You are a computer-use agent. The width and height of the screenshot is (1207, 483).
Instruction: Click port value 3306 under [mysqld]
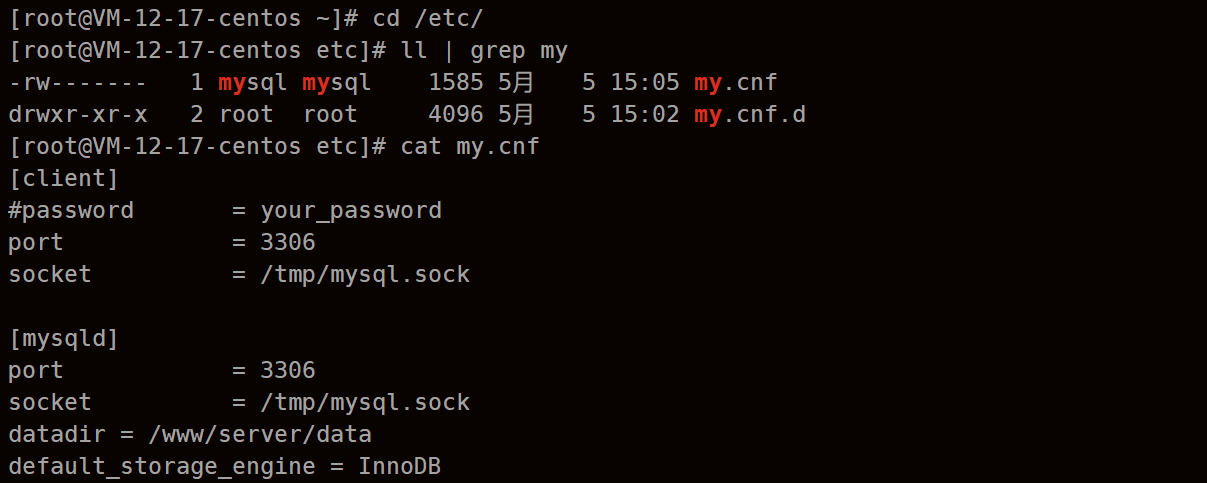point(288,370)
